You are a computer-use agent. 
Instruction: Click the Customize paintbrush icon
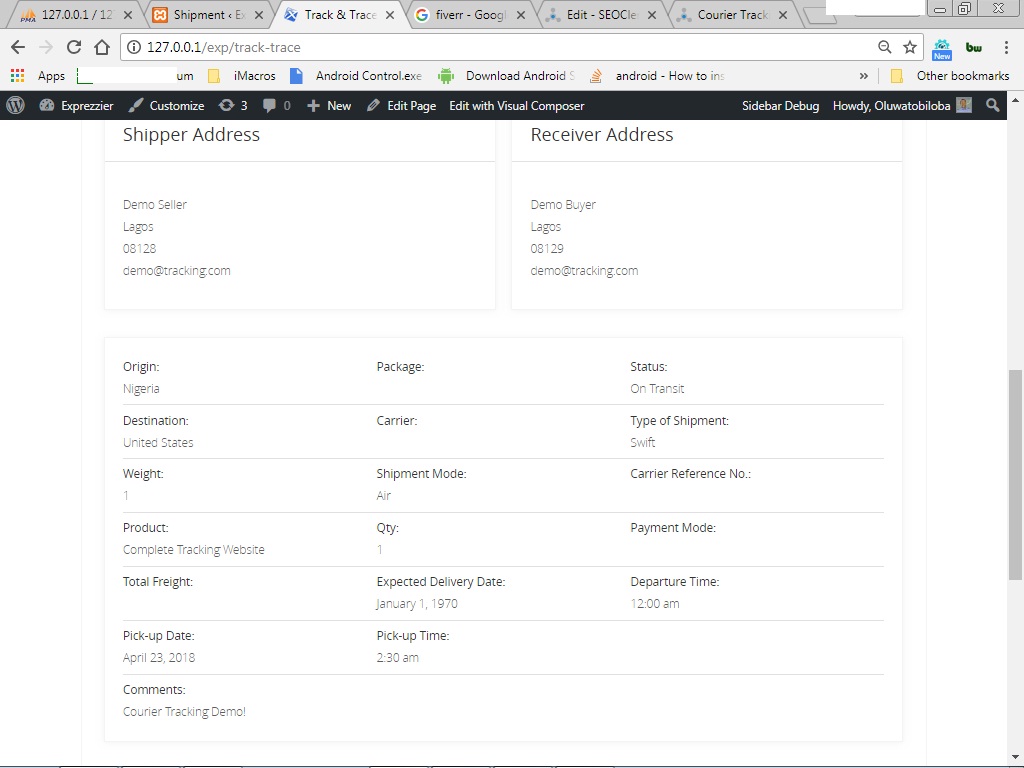point(136,105)
